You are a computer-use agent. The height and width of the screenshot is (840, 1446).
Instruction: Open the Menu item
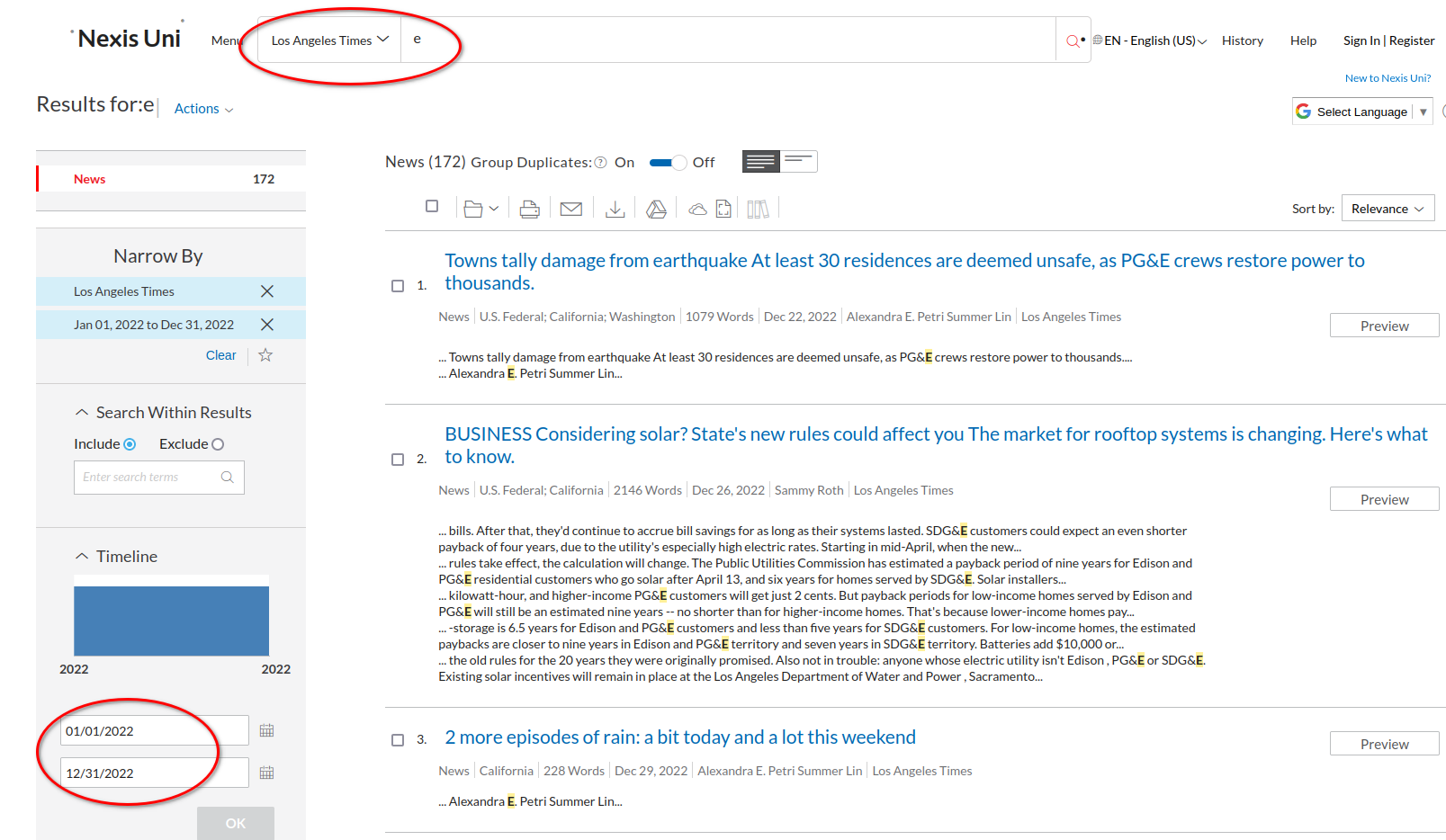click(x=226, y=40)
